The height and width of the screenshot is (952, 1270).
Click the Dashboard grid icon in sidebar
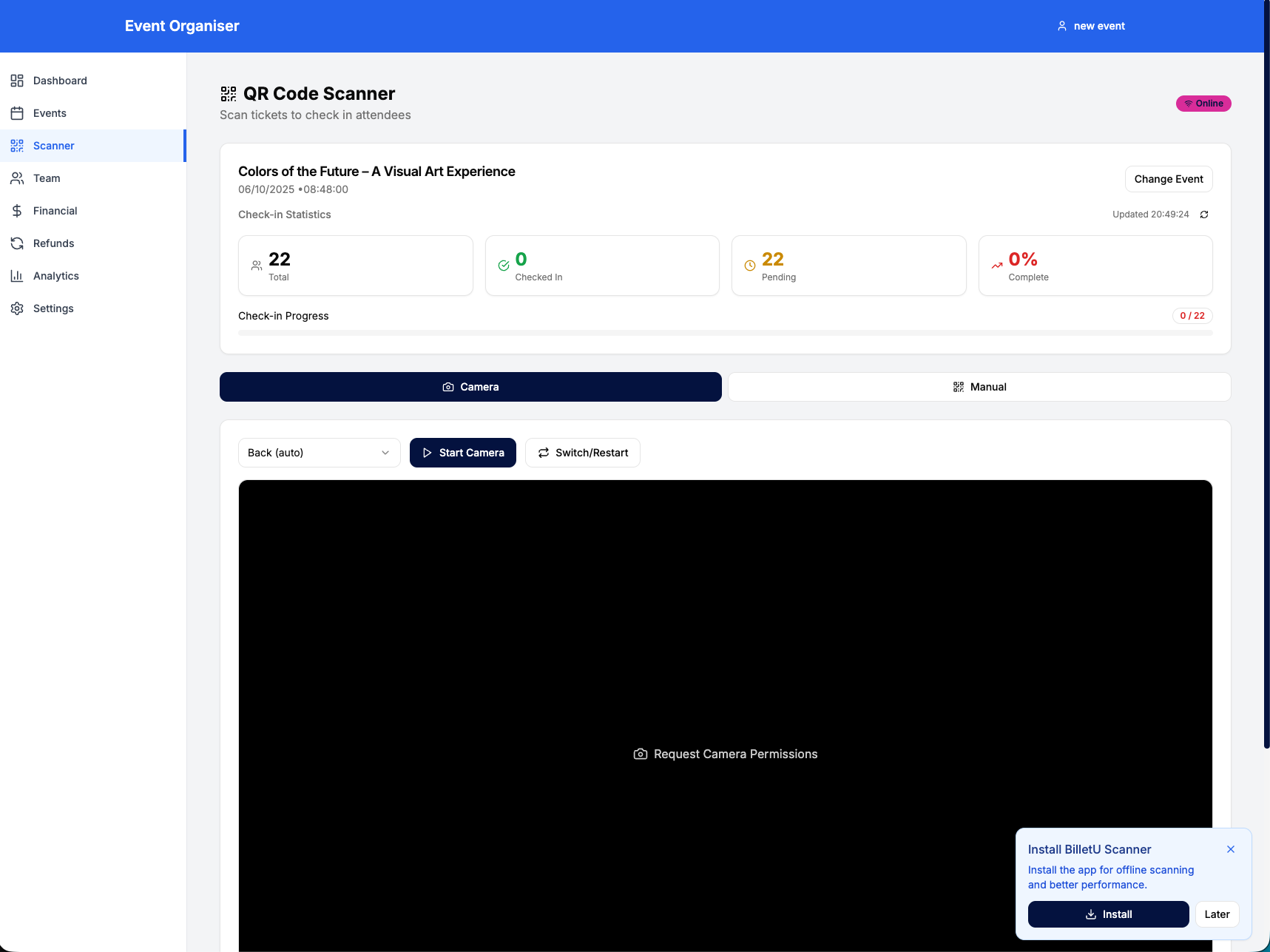[17, 81]
